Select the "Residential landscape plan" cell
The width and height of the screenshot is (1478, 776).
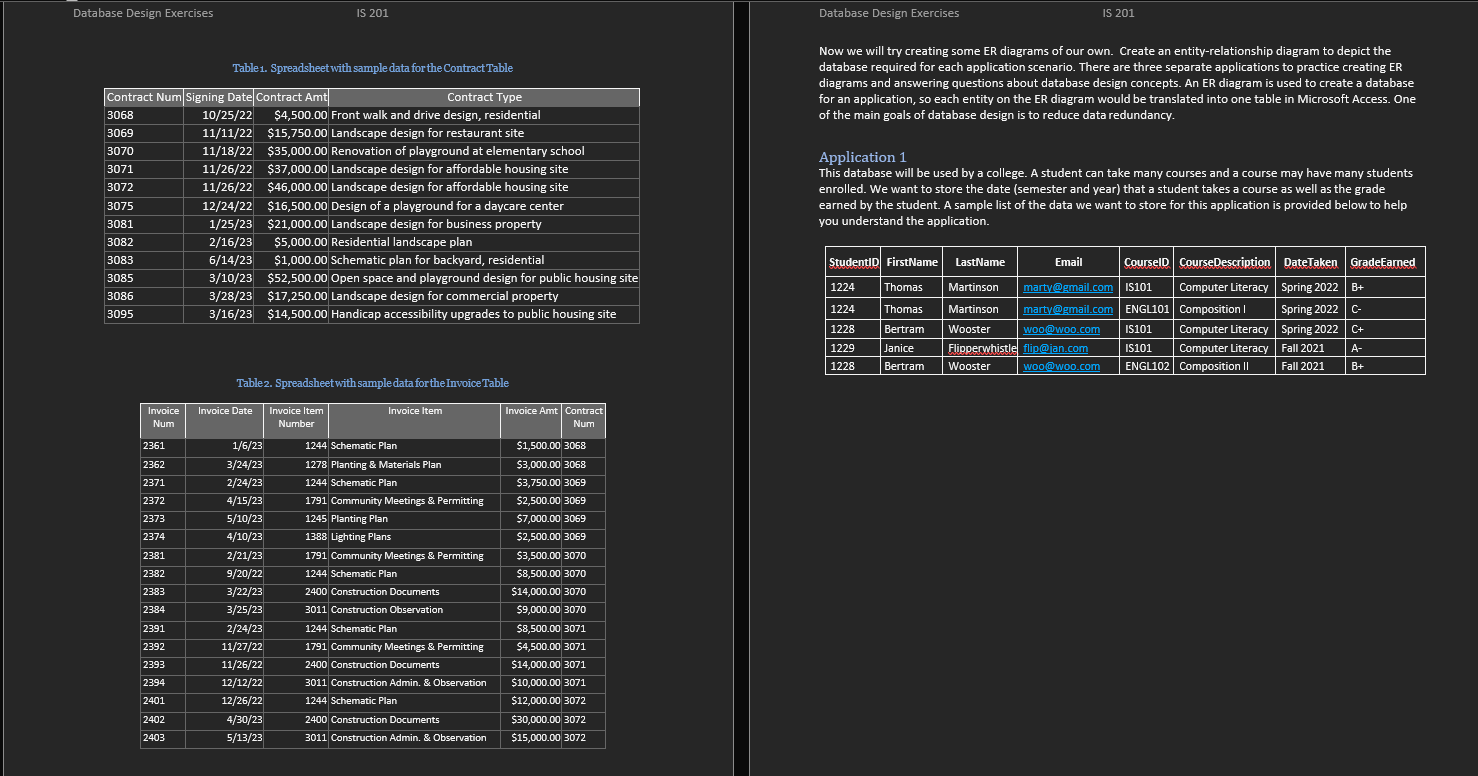(x=484, y=242)
